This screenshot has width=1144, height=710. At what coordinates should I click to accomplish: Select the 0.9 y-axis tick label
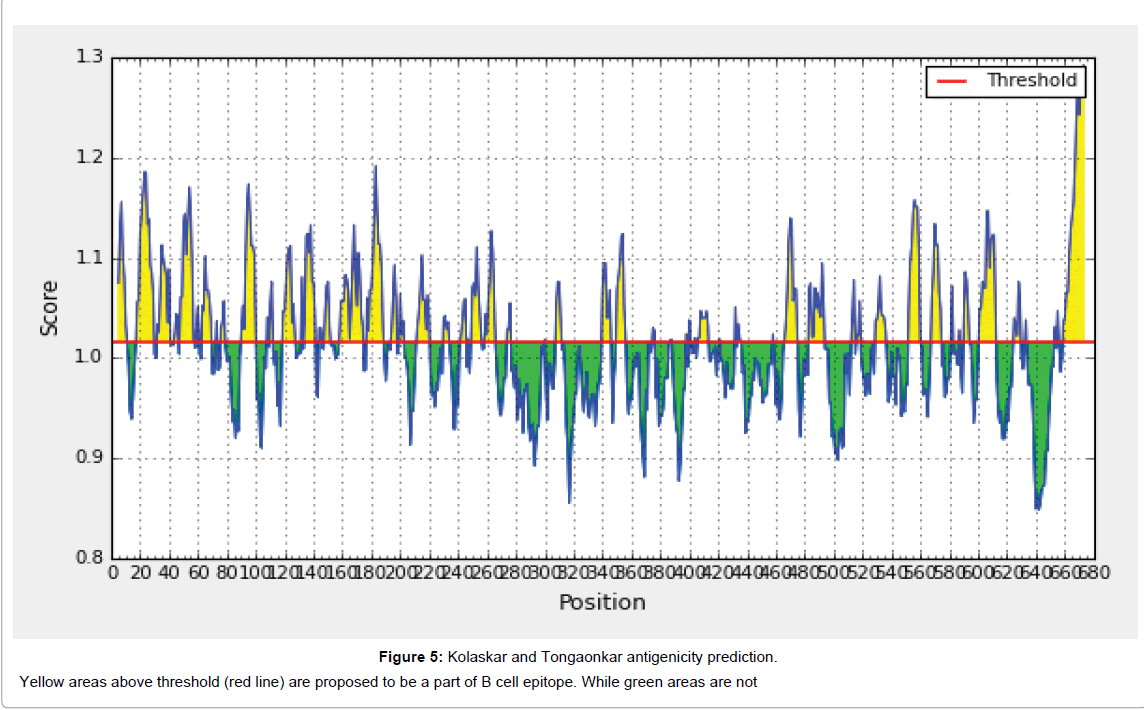pos(89,458)
